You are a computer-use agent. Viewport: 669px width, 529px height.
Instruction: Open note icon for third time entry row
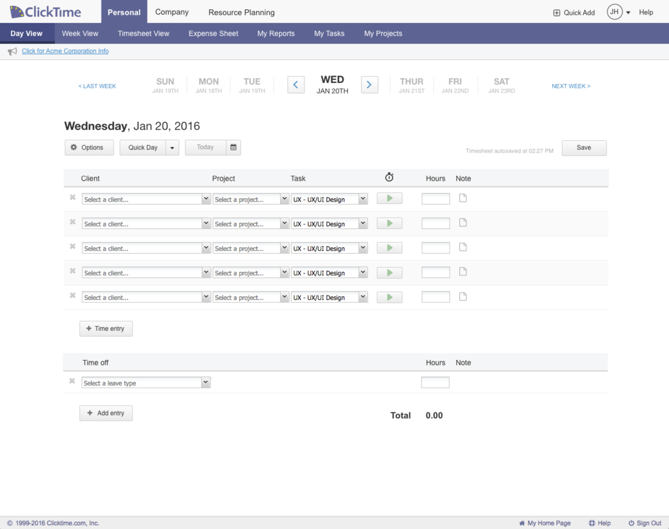(463, 247)
